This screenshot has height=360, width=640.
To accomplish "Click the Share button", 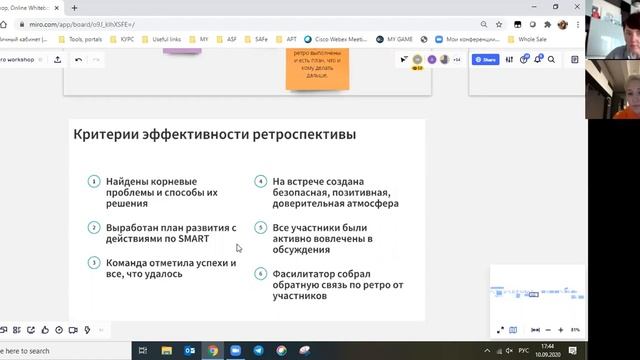I will click(x=486, y=60).
